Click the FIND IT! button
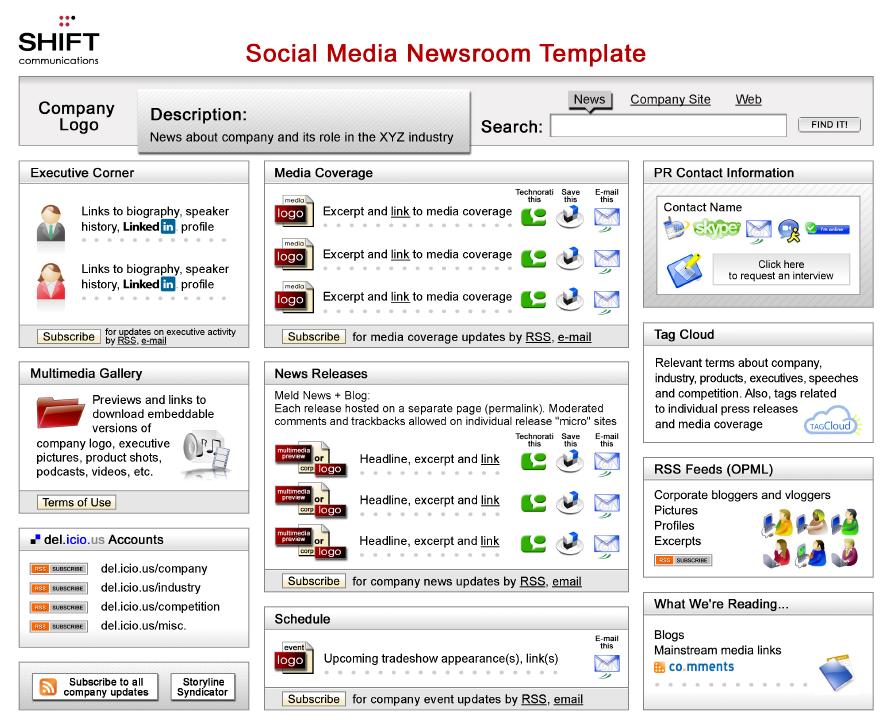The image size is (891, 726). pos(829,124)
